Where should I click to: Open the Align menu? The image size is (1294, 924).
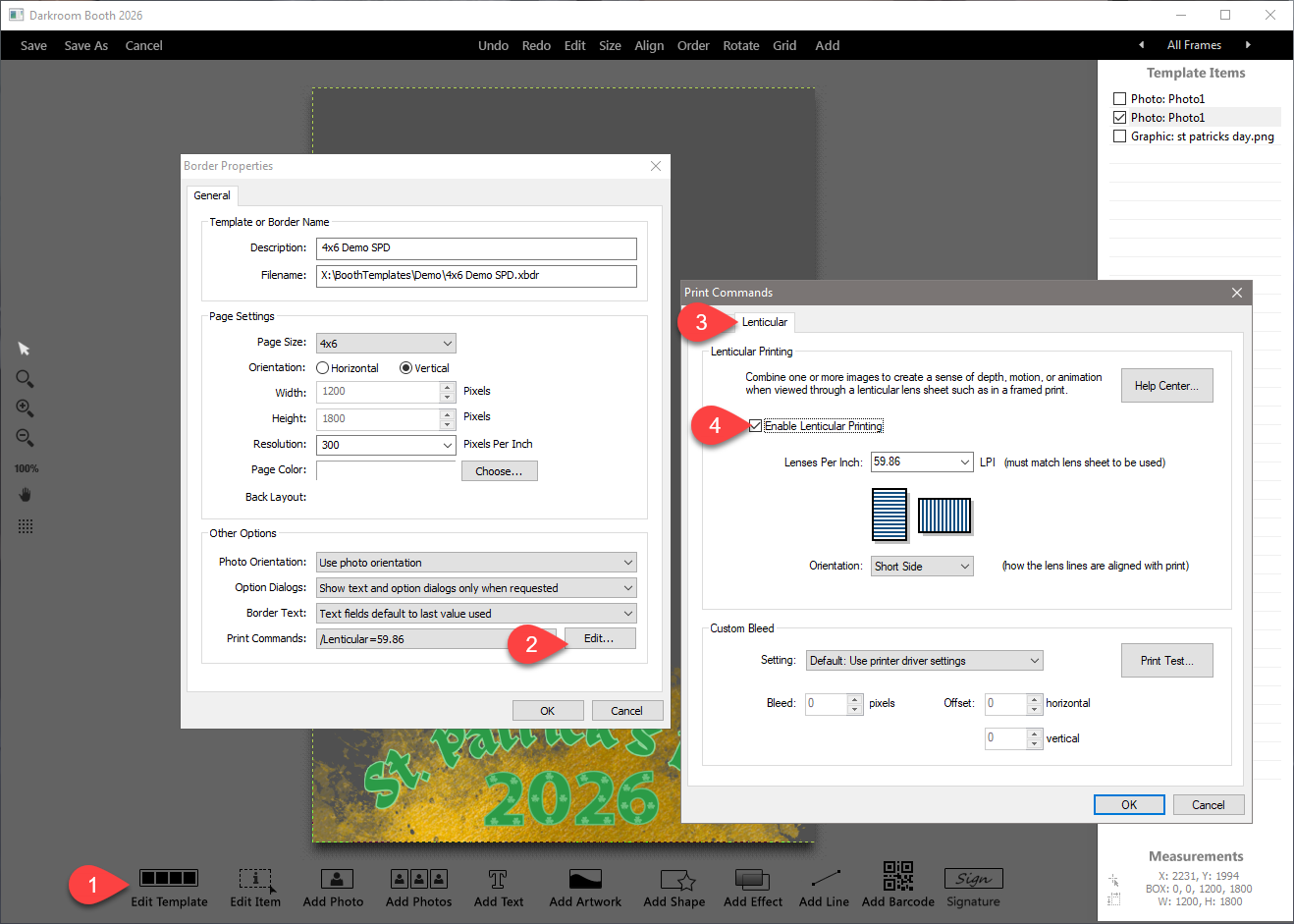click(648, 45)
